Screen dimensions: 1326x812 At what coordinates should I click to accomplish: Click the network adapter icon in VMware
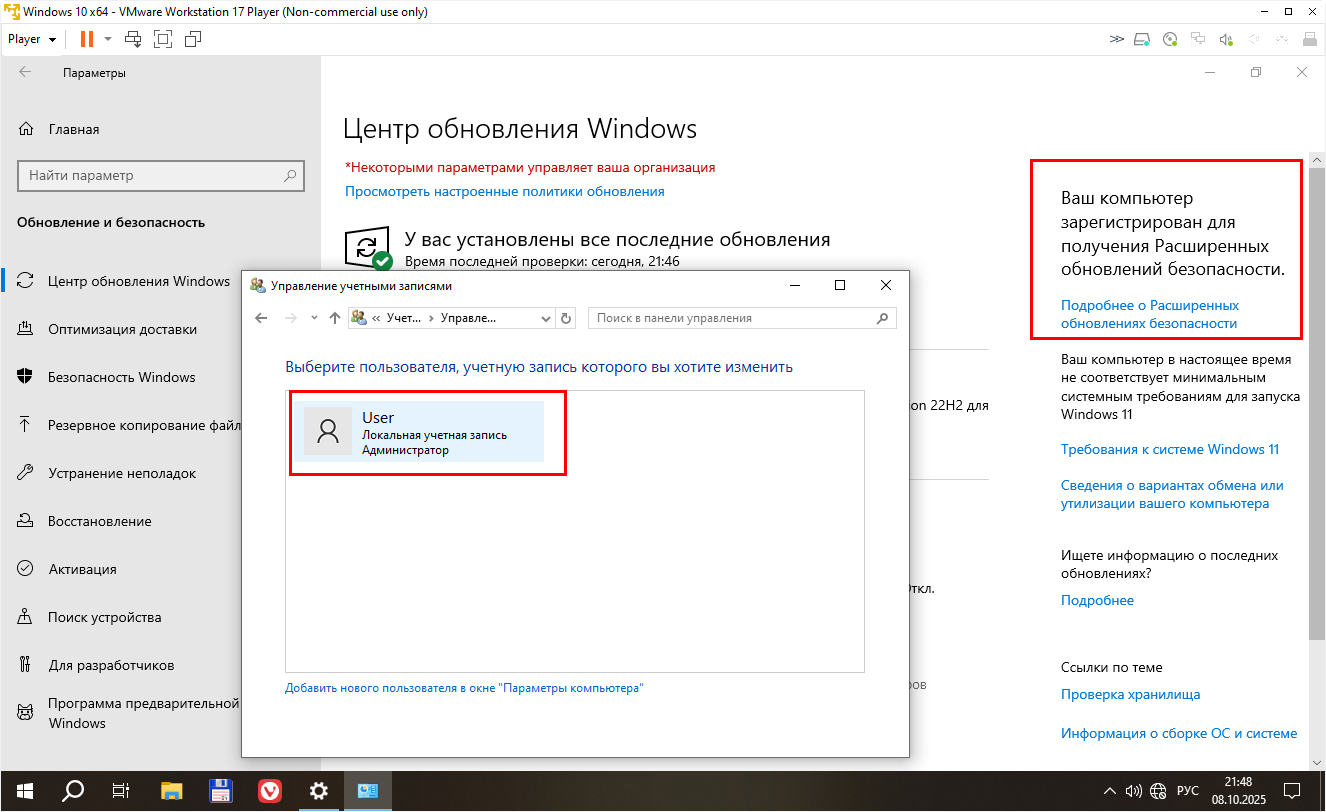[1199, 39]
